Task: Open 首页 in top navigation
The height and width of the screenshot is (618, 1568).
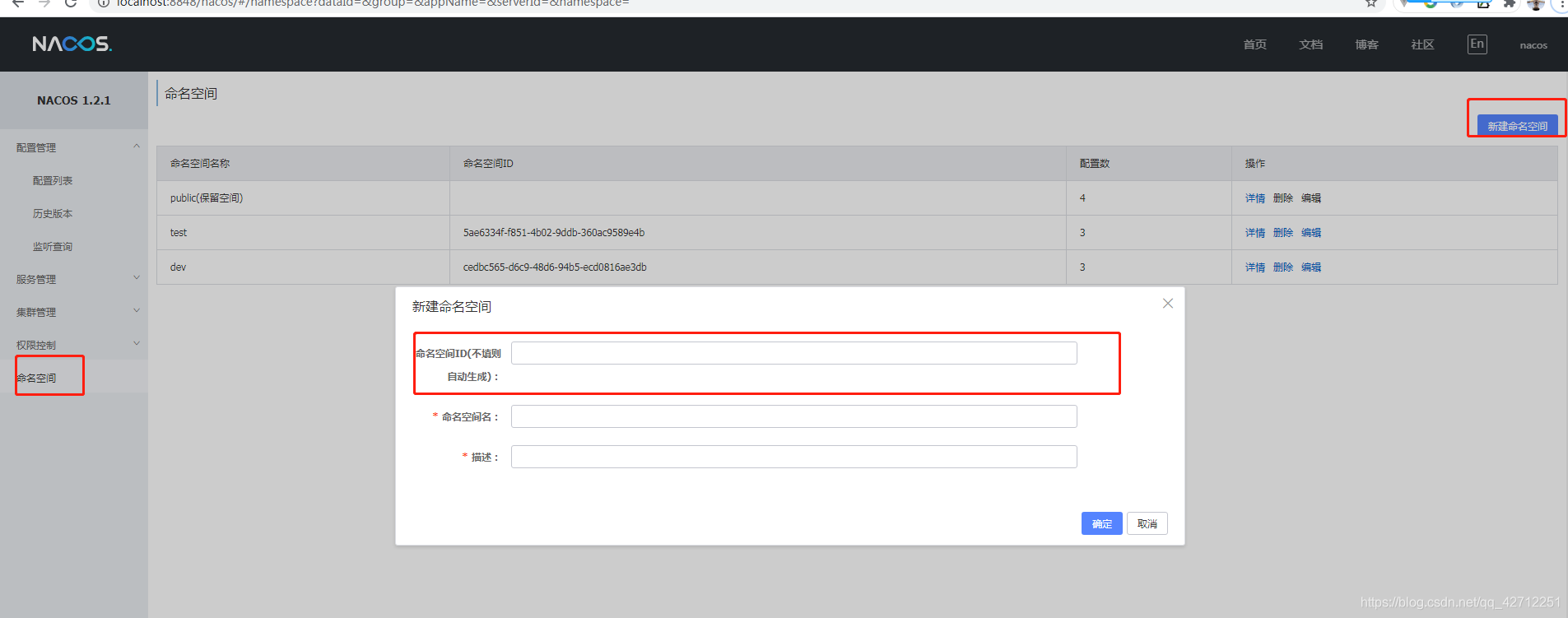Action: point(1254,44)
